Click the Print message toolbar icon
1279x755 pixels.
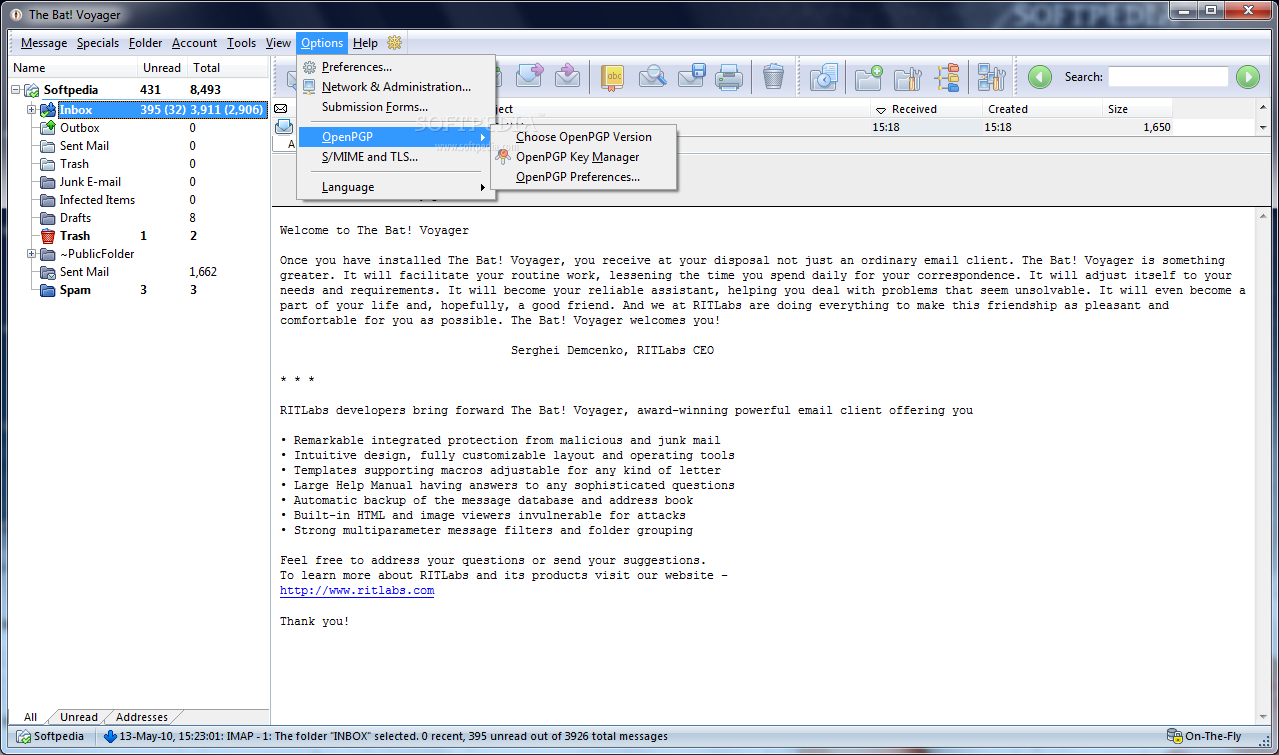pos(728,76)
